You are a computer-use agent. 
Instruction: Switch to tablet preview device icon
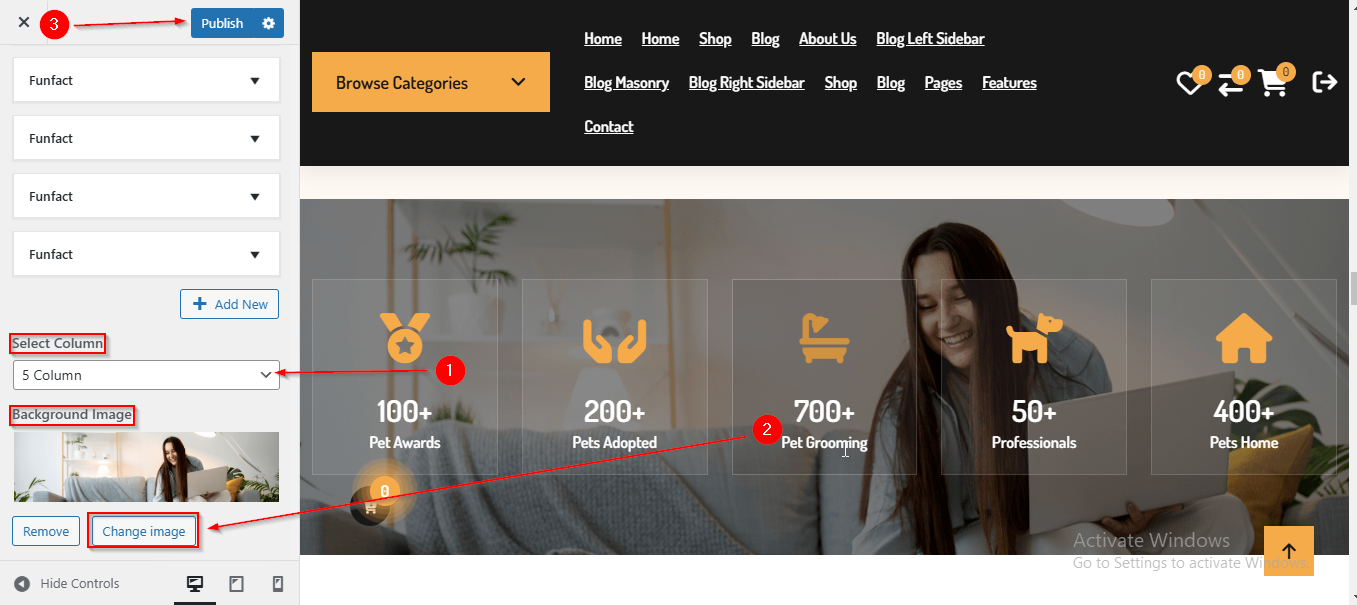click(x=237, y=584)
